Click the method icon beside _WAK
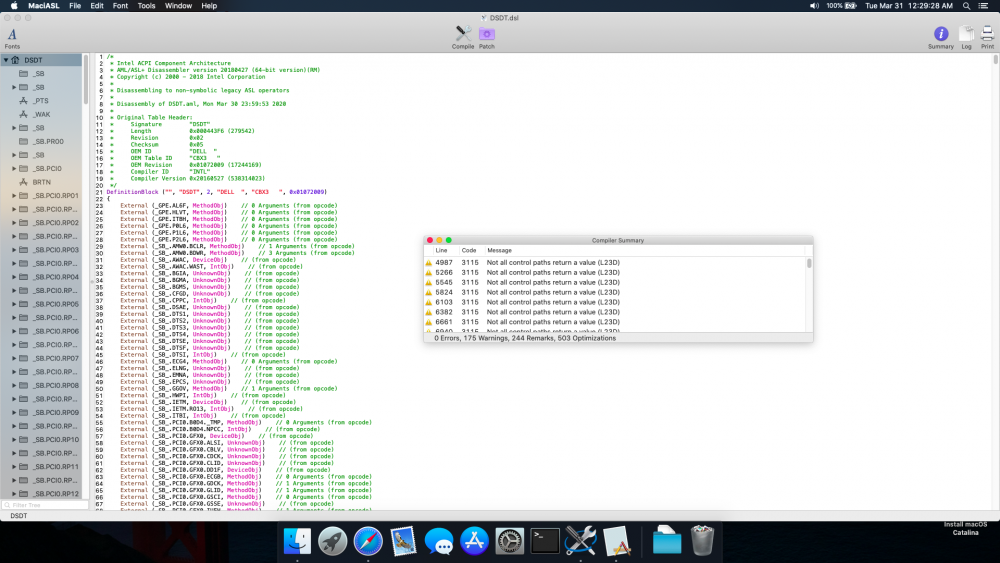The height and width of the screenshot is (563, 1000). [24, 114]
